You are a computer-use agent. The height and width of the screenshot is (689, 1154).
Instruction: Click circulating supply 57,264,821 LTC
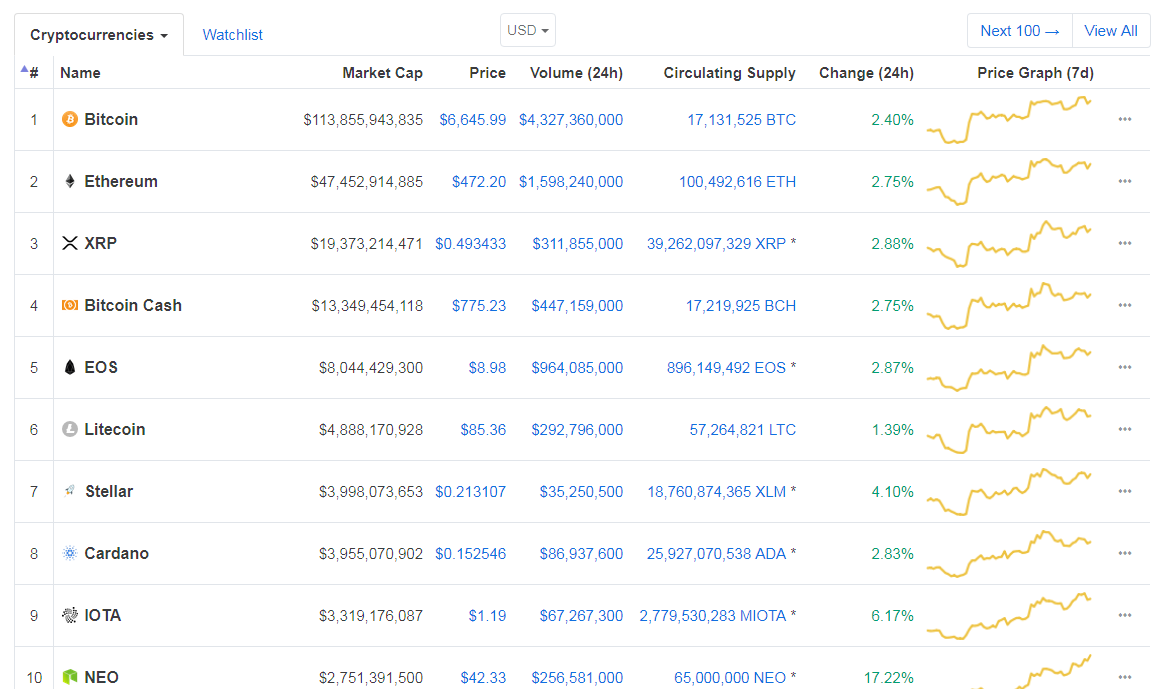(x=743, y=429)
